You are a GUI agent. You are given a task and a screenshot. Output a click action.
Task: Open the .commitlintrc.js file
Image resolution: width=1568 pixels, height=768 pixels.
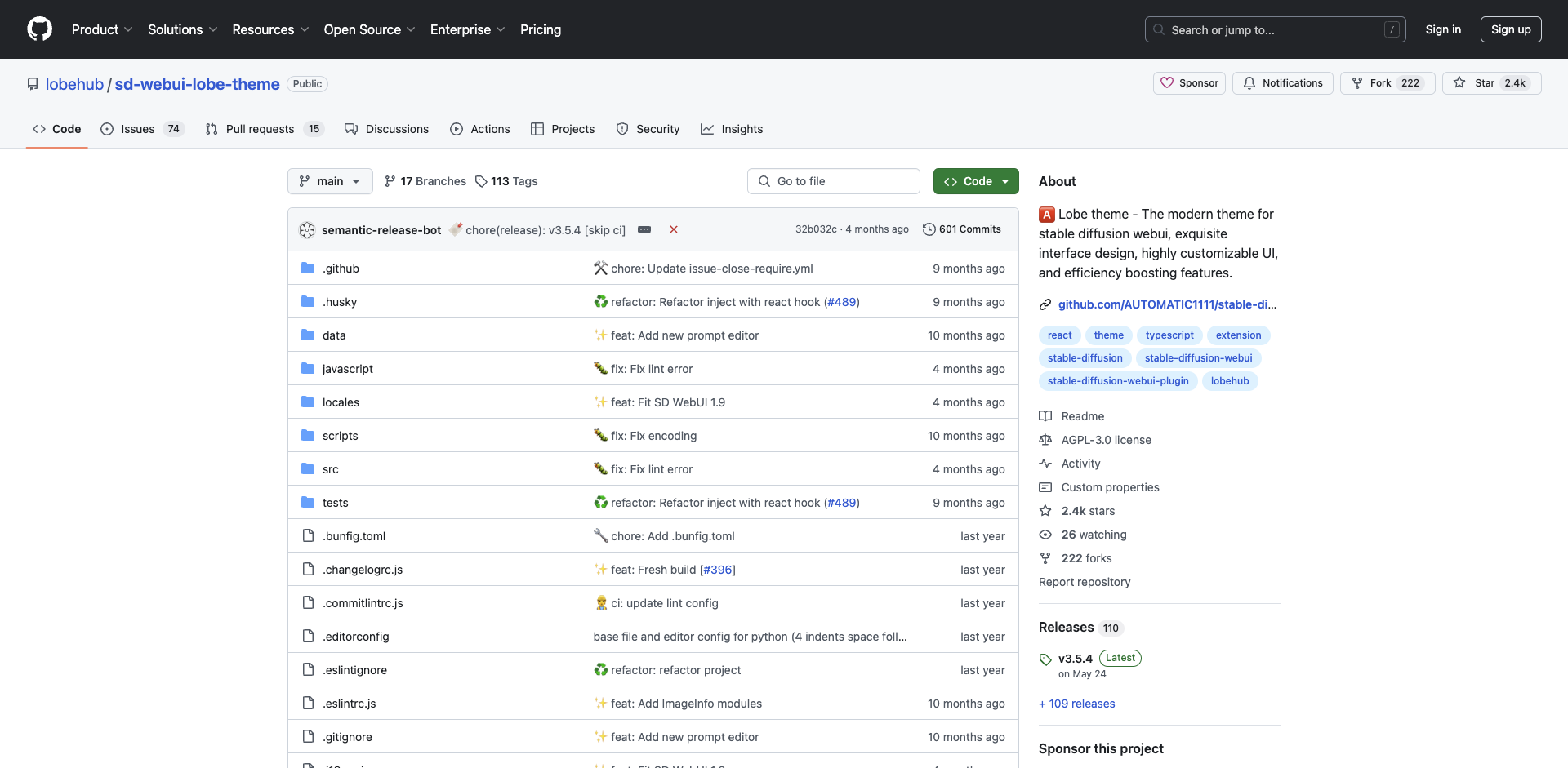(x=363, y=603)
